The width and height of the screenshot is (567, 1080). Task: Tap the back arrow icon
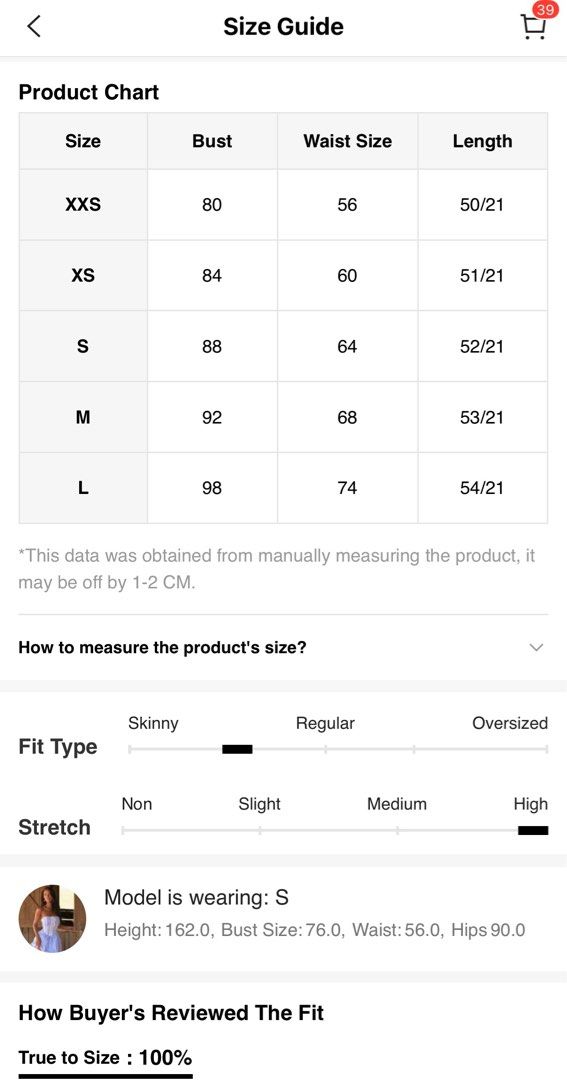34,26
